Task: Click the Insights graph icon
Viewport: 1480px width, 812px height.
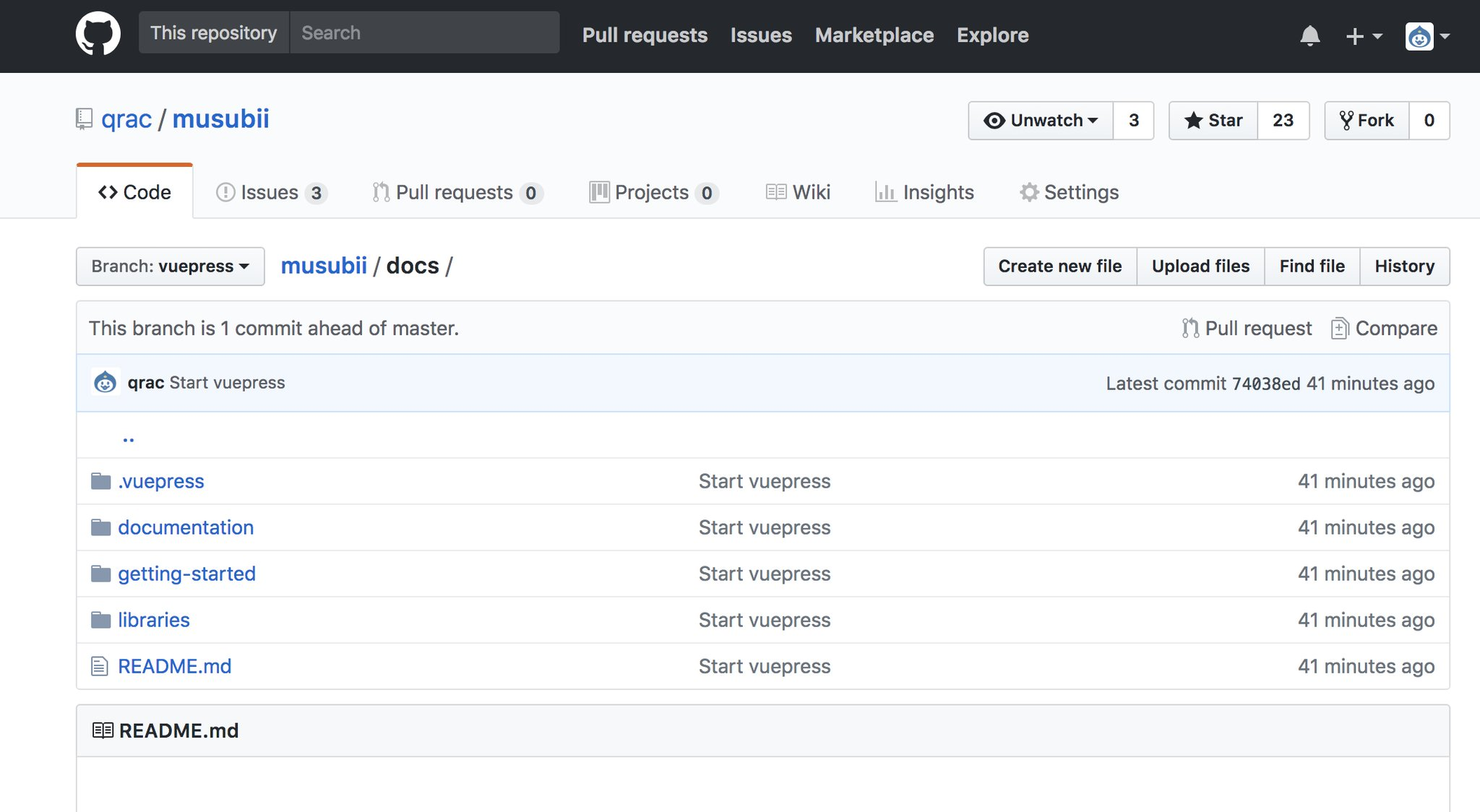Action: 886,192
